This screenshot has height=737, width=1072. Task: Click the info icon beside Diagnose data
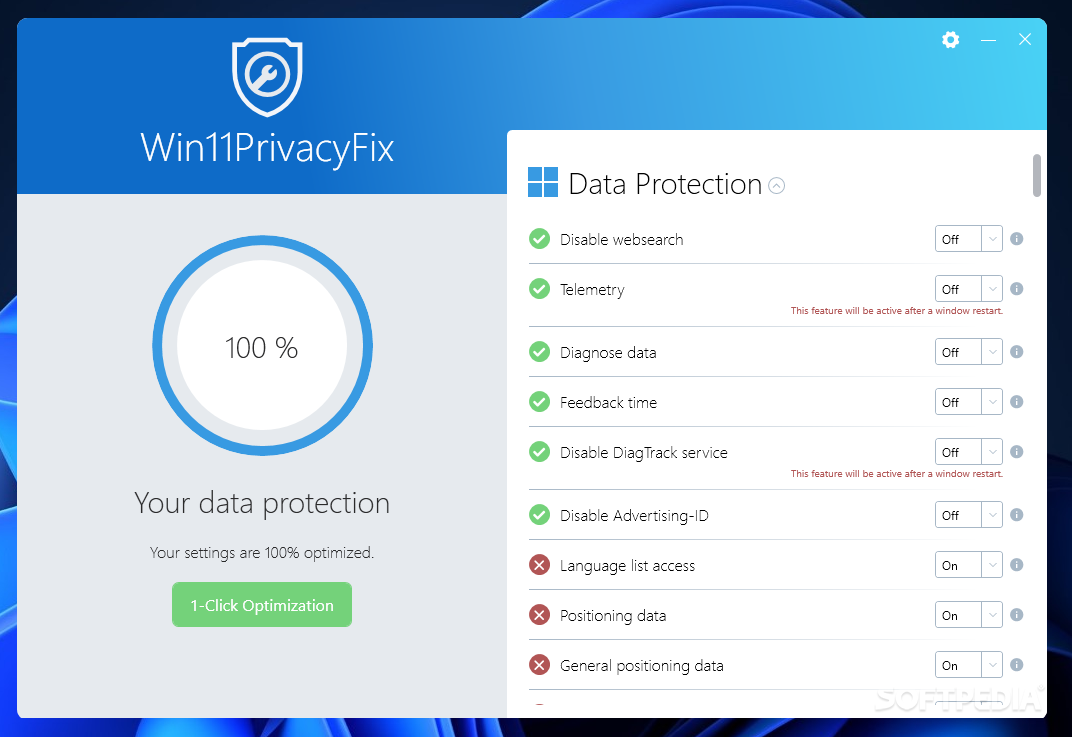coord(1017,351)
